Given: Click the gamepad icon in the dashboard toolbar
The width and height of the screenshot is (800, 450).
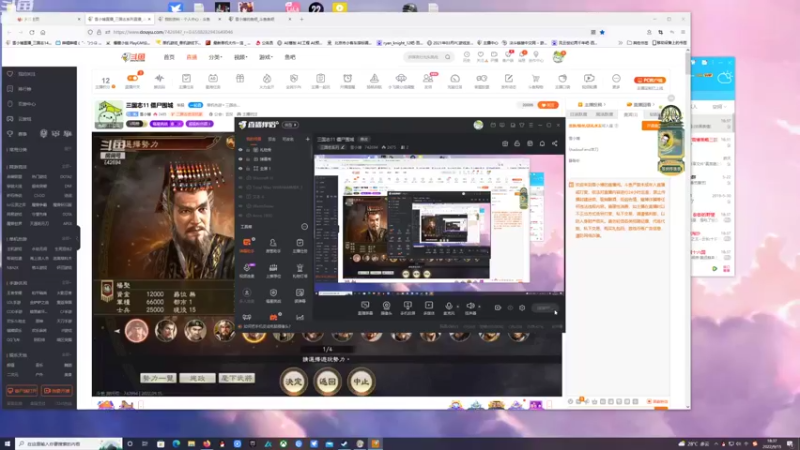Looking at the screenshot, I should point(482,80).
